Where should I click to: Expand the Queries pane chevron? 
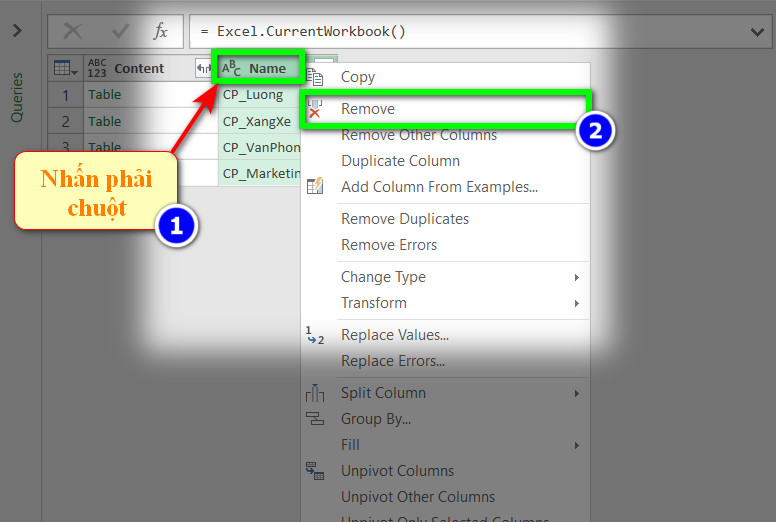17,31
